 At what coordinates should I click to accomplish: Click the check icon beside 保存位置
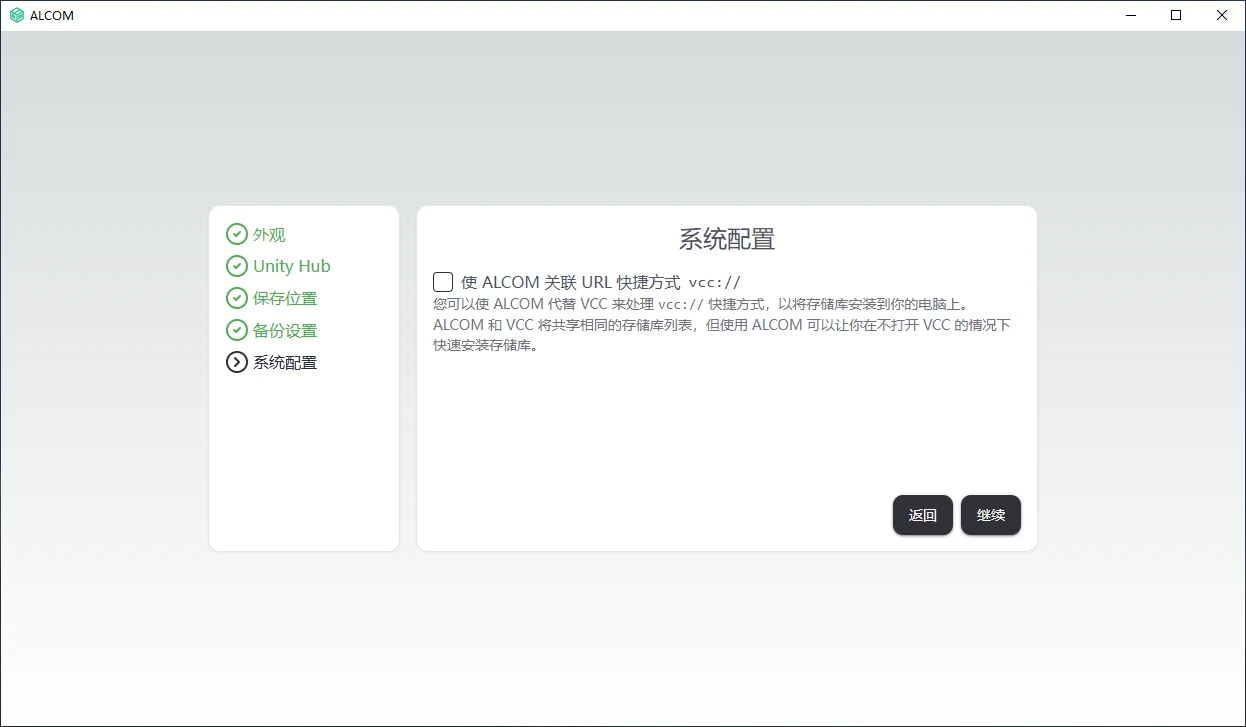pos(237,298)
